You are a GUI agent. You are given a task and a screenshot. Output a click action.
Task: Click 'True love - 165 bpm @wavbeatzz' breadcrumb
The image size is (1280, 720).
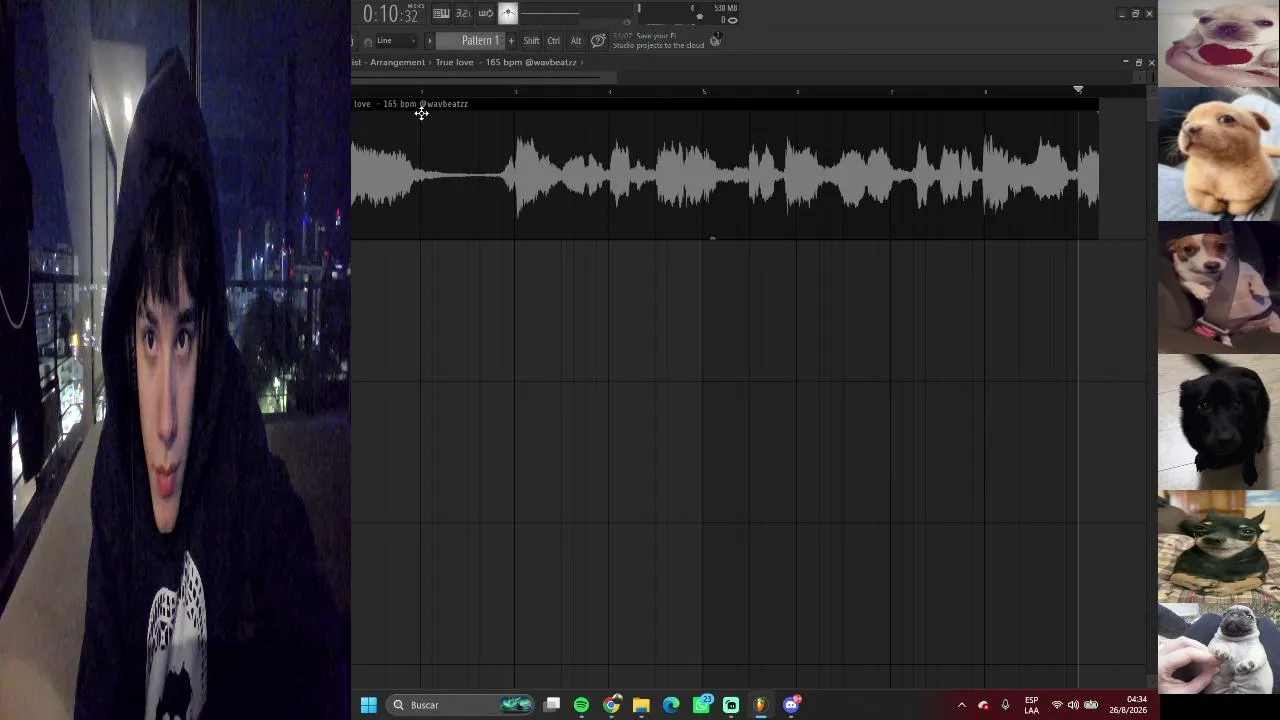506,62
